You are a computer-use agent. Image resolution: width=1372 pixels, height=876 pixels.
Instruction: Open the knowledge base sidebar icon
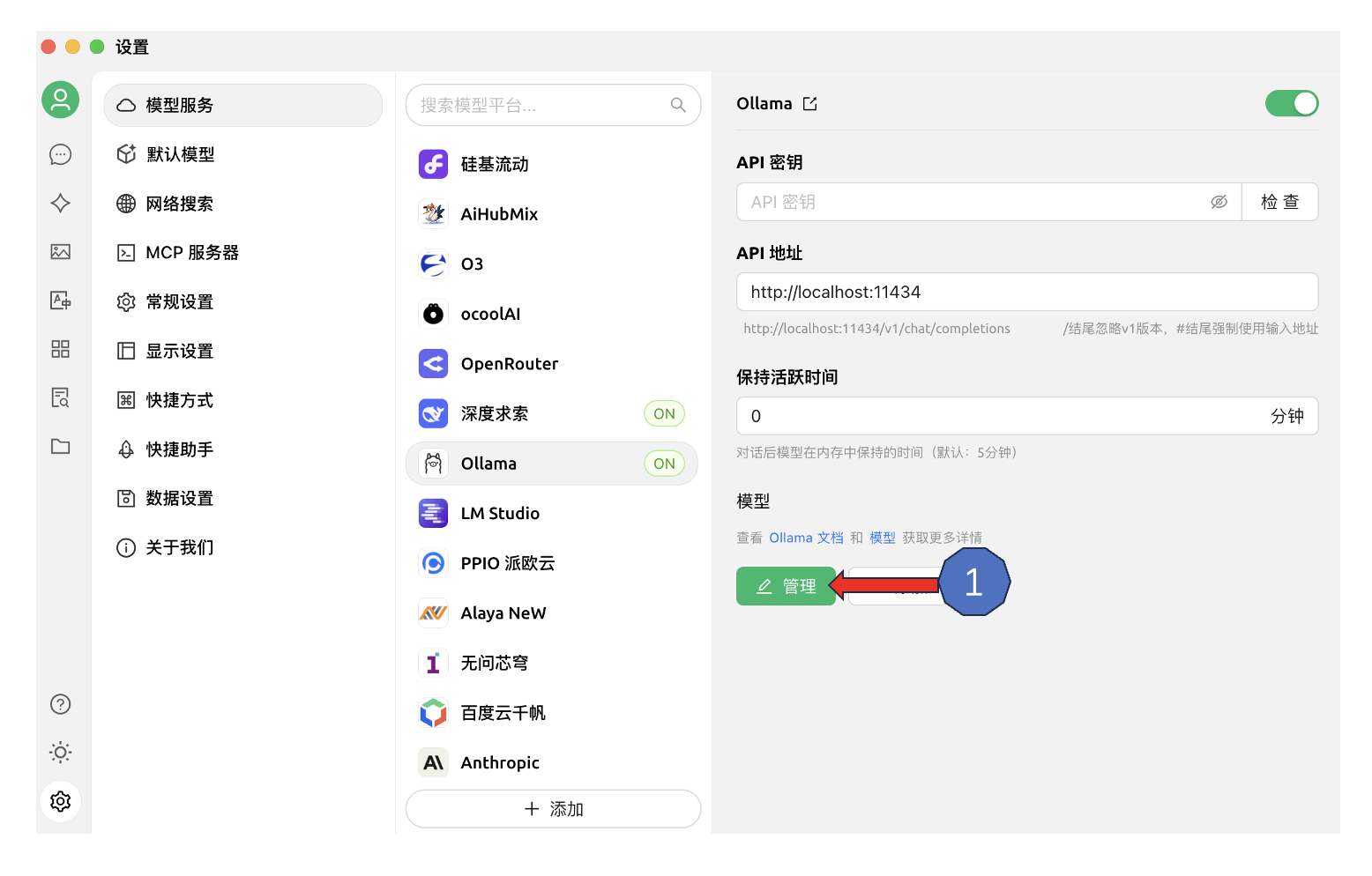pos(60,397)
